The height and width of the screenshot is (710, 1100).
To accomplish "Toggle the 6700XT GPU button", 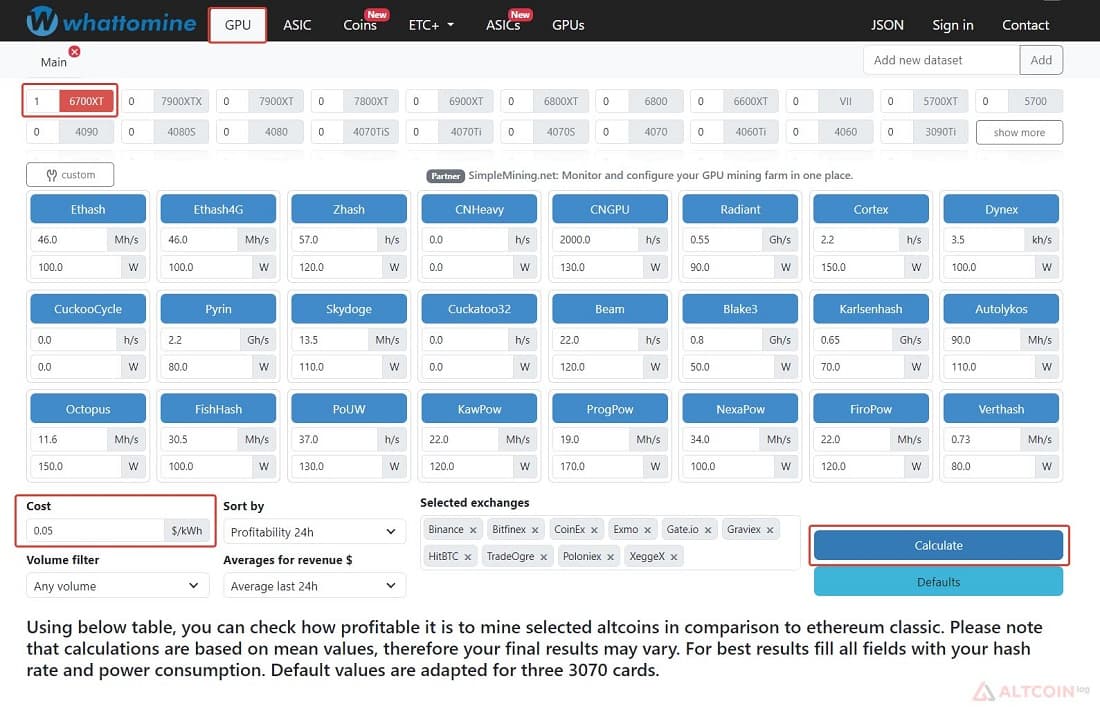I will (86, 101).
